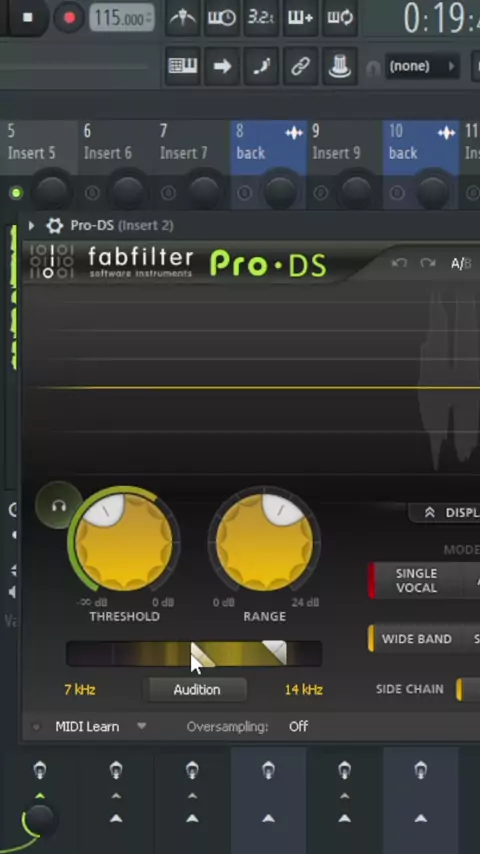Click the 7 kHz frequency value

[x=80, y=690]
